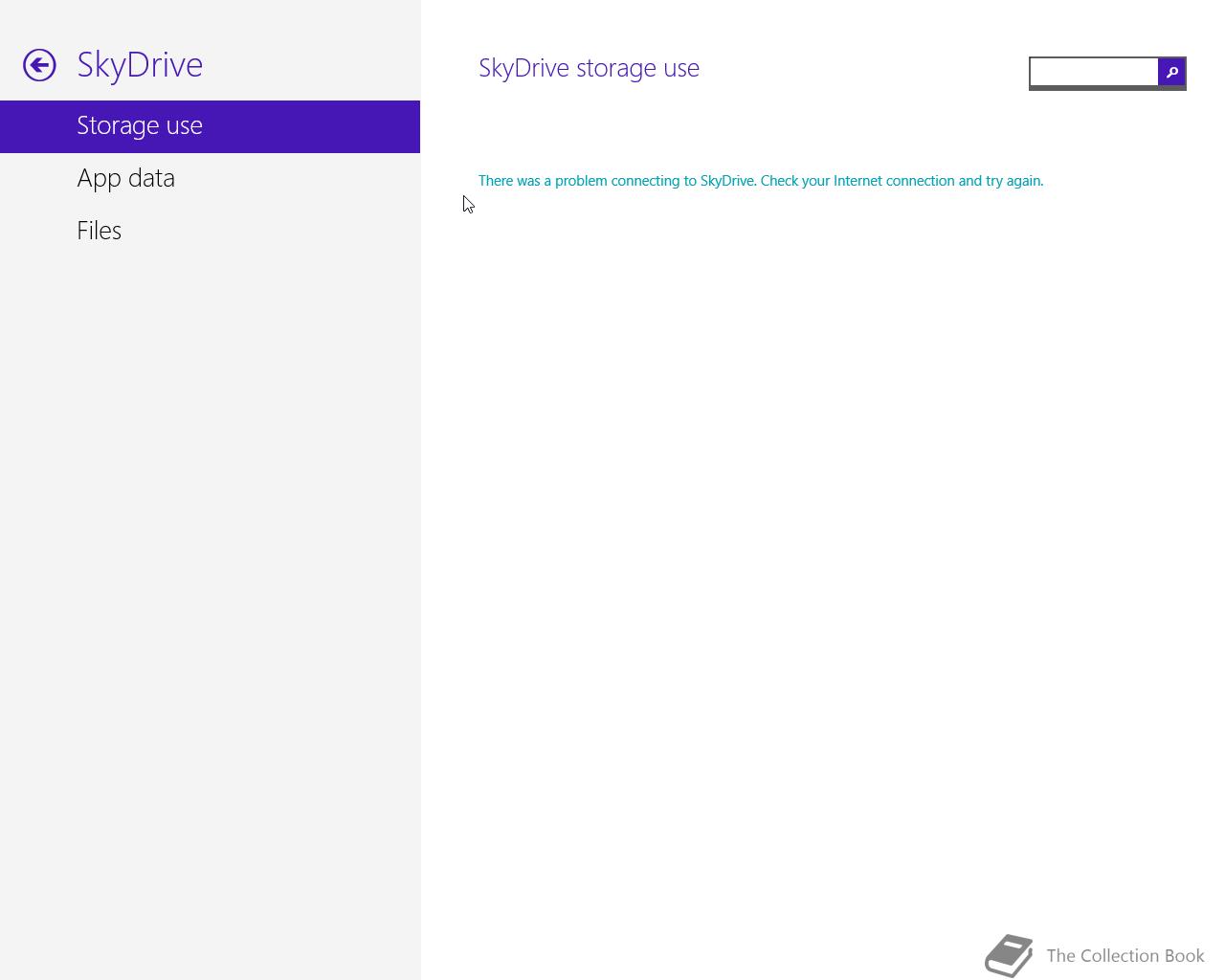Open the App data section
1225x980 pixels.
(210, 179)
